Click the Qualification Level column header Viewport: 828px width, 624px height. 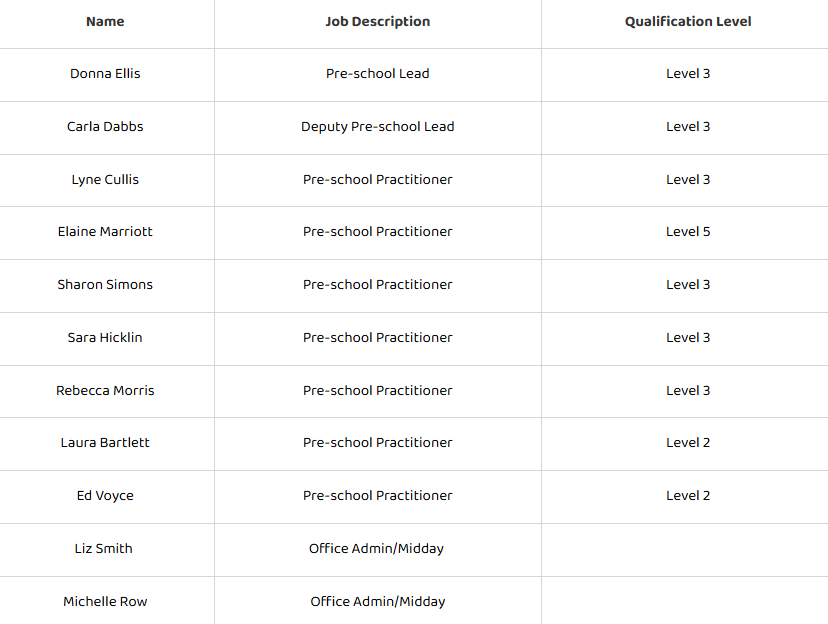click(688, 21)
